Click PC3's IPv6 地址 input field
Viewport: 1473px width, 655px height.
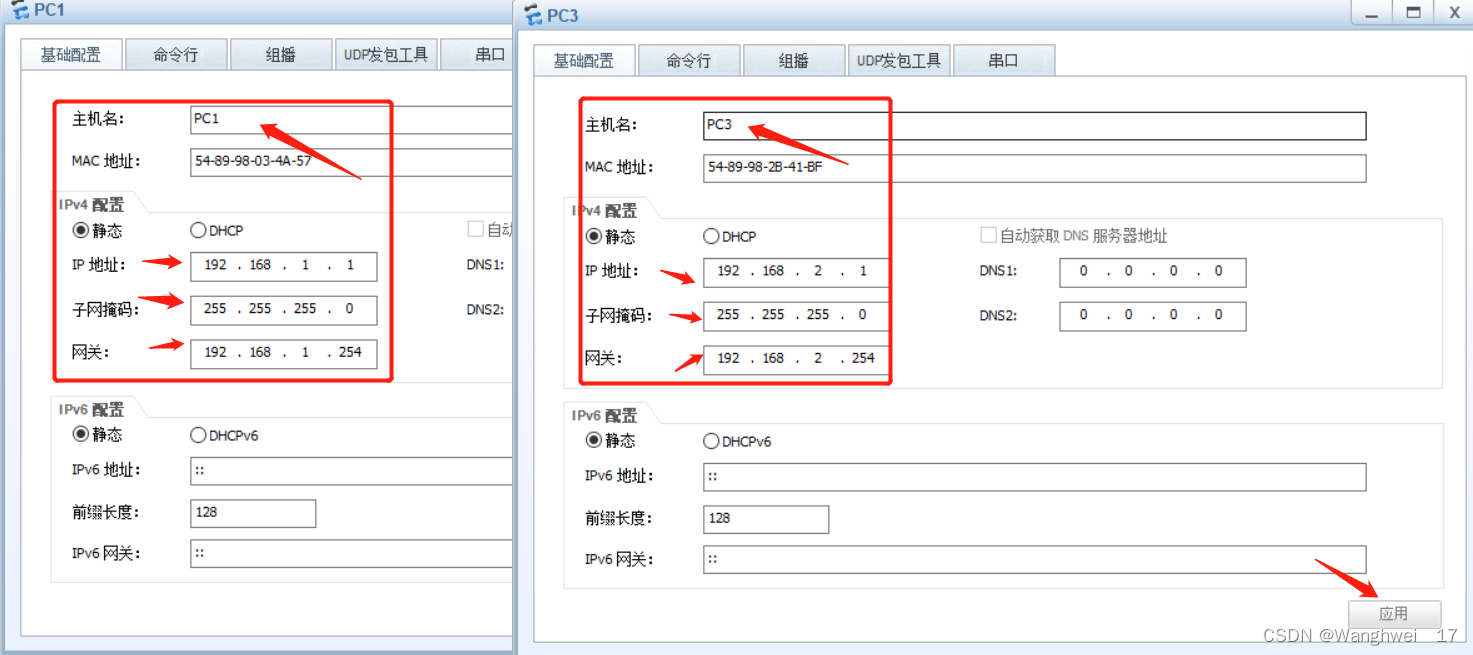[1035, 476]
